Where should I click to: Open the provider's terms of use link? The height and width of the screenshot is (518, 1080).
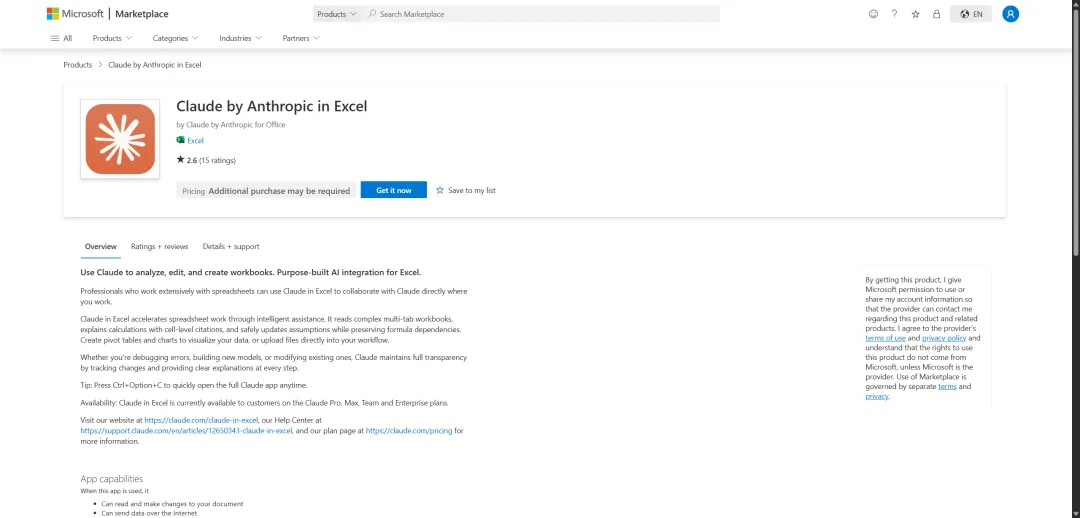click(x=886, y=338)
